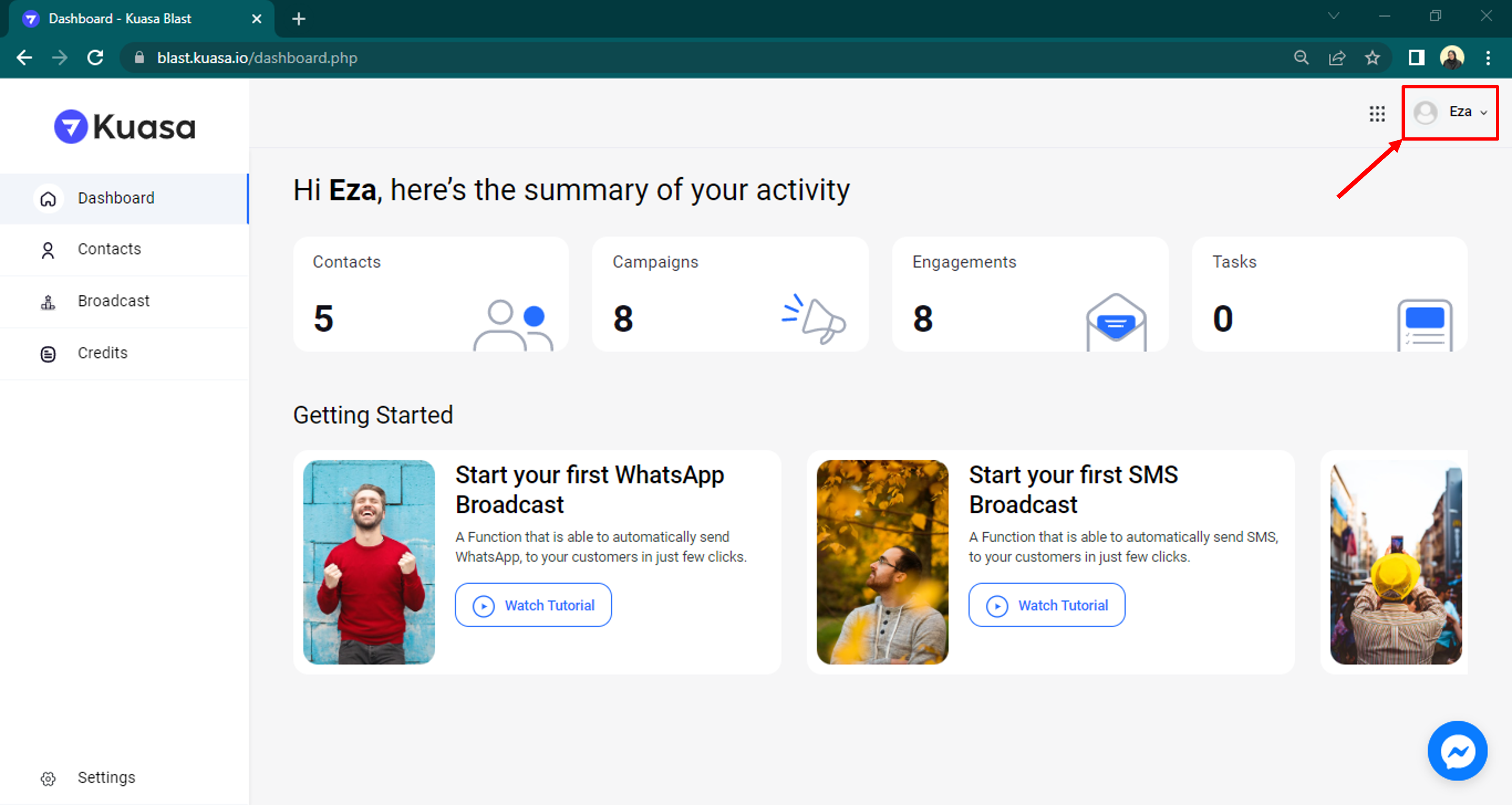Click the man in red sweater thumbnail
This screenshot has width=1512, height=805.
pos(369,561)
